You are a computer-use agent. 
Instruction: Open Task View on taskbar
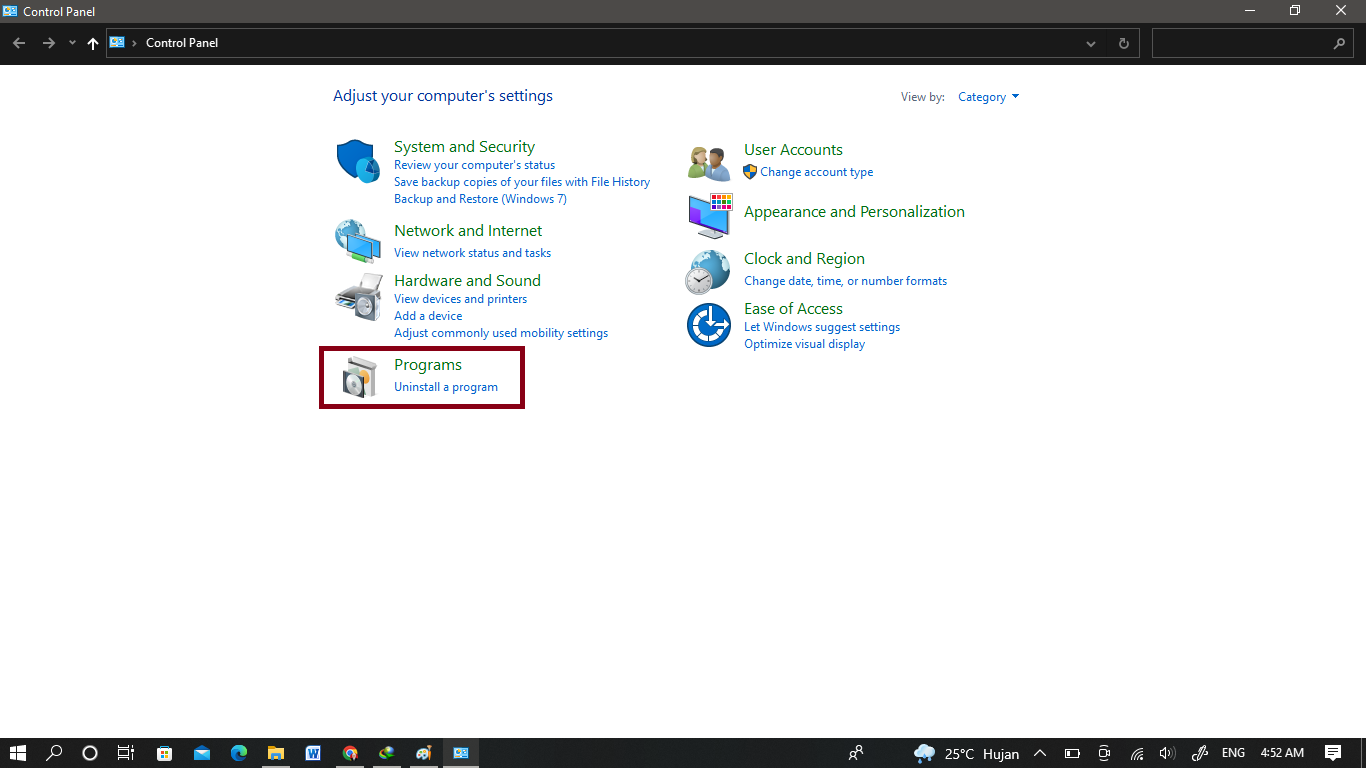click(126, 753)
